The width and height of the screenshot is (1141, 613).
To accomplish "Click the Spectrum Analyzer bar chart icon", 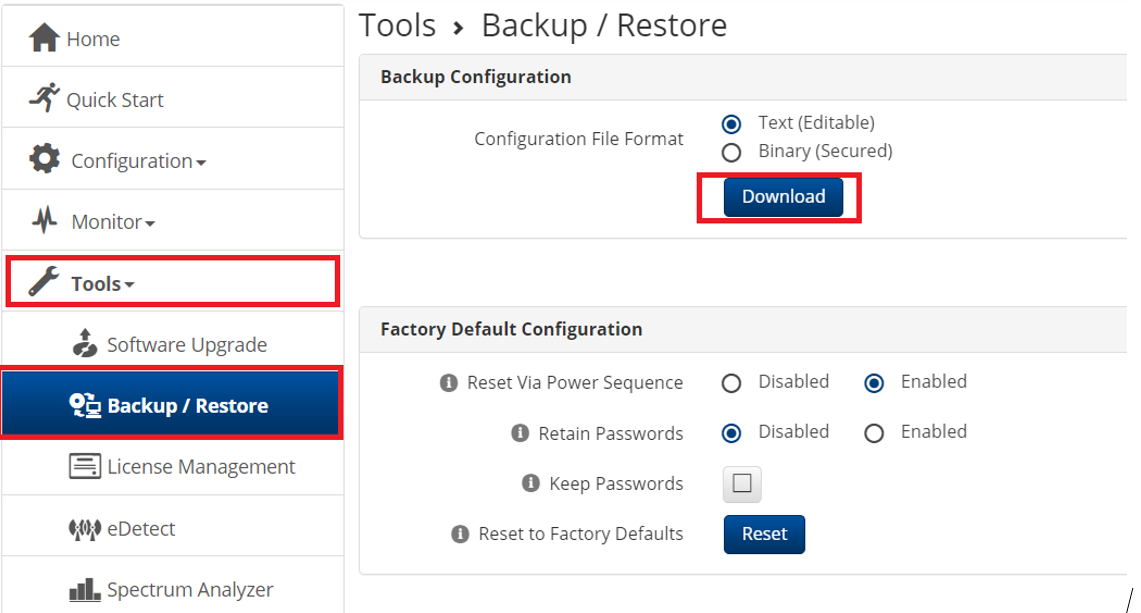I will [x=85, y=589].
